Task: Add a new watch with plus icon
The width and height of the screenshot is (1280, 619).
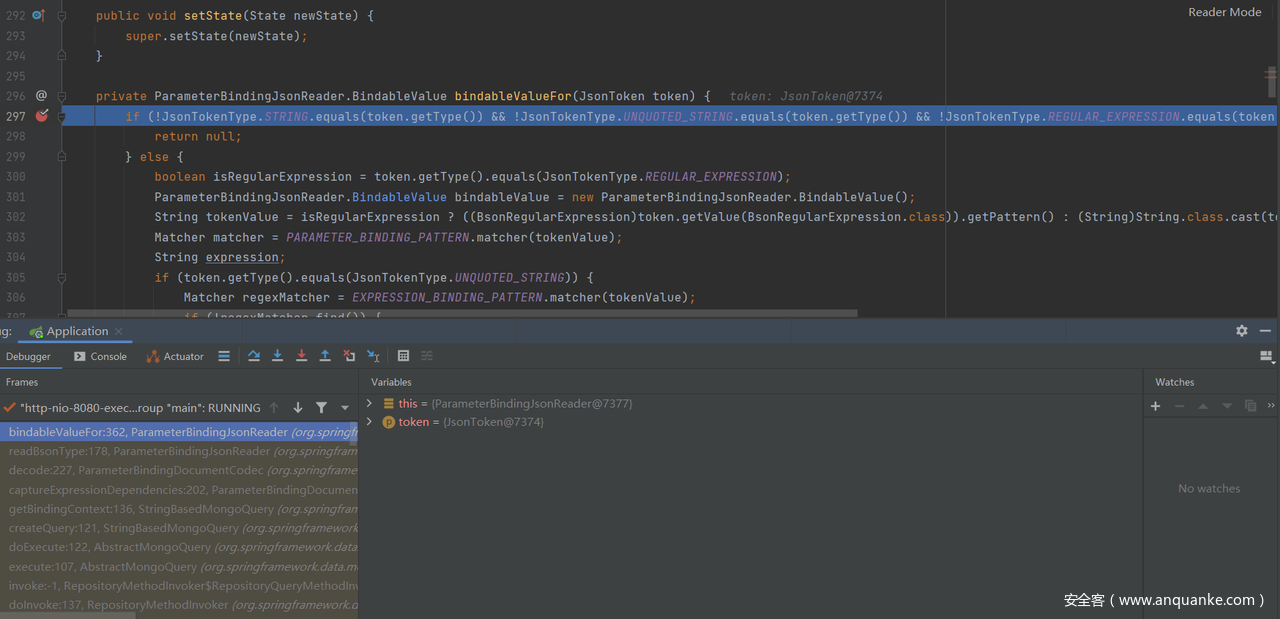Action: (x=1156, y=406)
